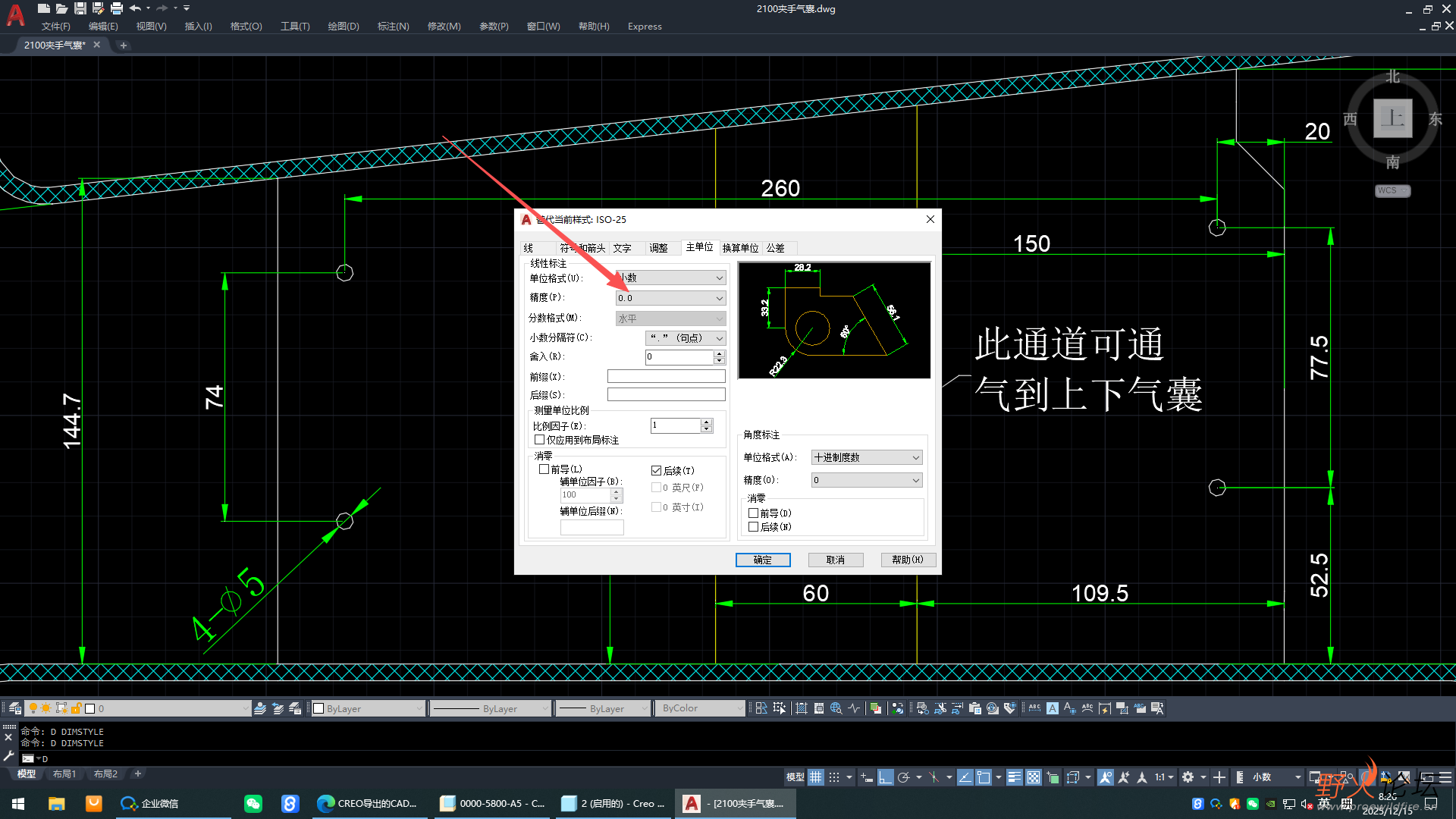Click the prefix (前缀) input field
The height and width of the screenshot is (819, 1456).
pos(666,377)
